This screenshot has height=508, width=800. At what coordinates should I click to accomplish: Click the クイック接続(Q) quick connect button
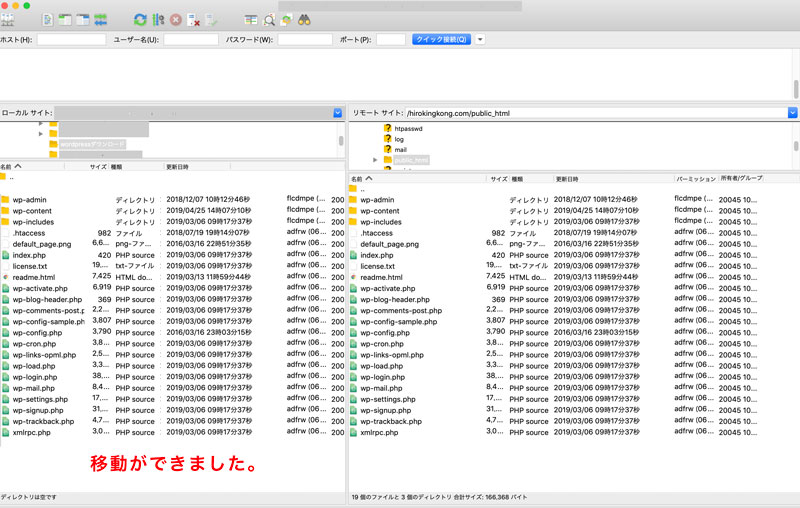point(441,39)
